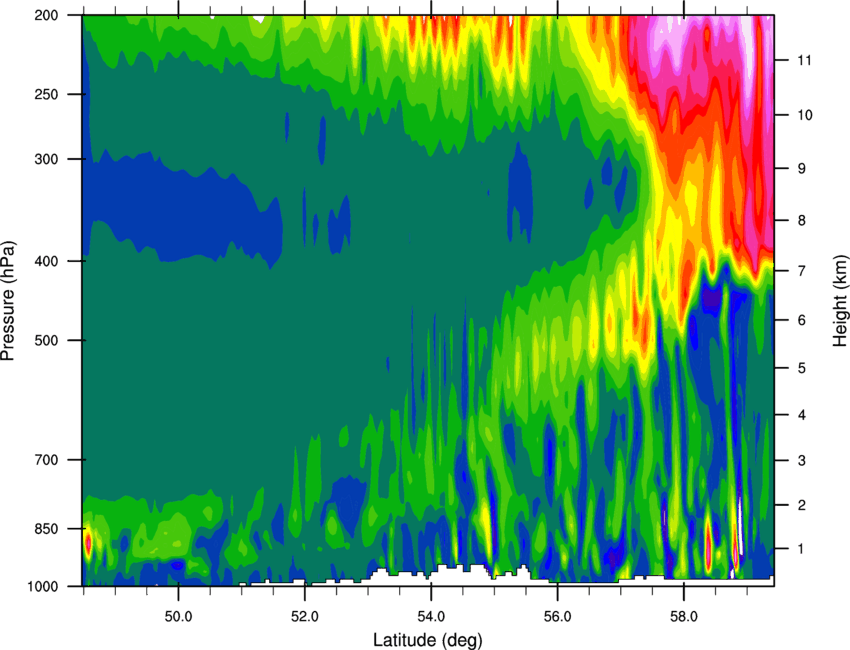Click height tick label 8
The width and height of the screenshot is (850, 650).
[x=802, y=221]
